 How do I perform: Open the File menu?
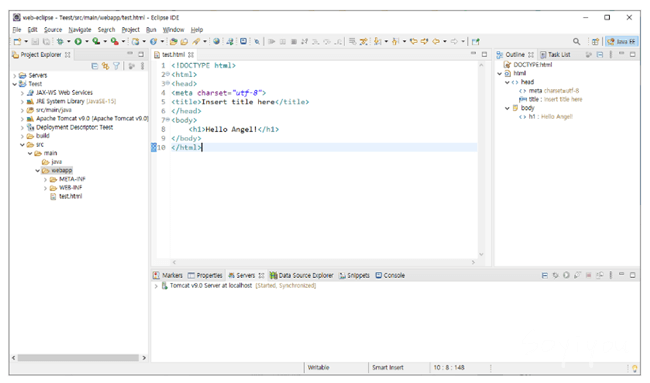(x=17, y=30)
